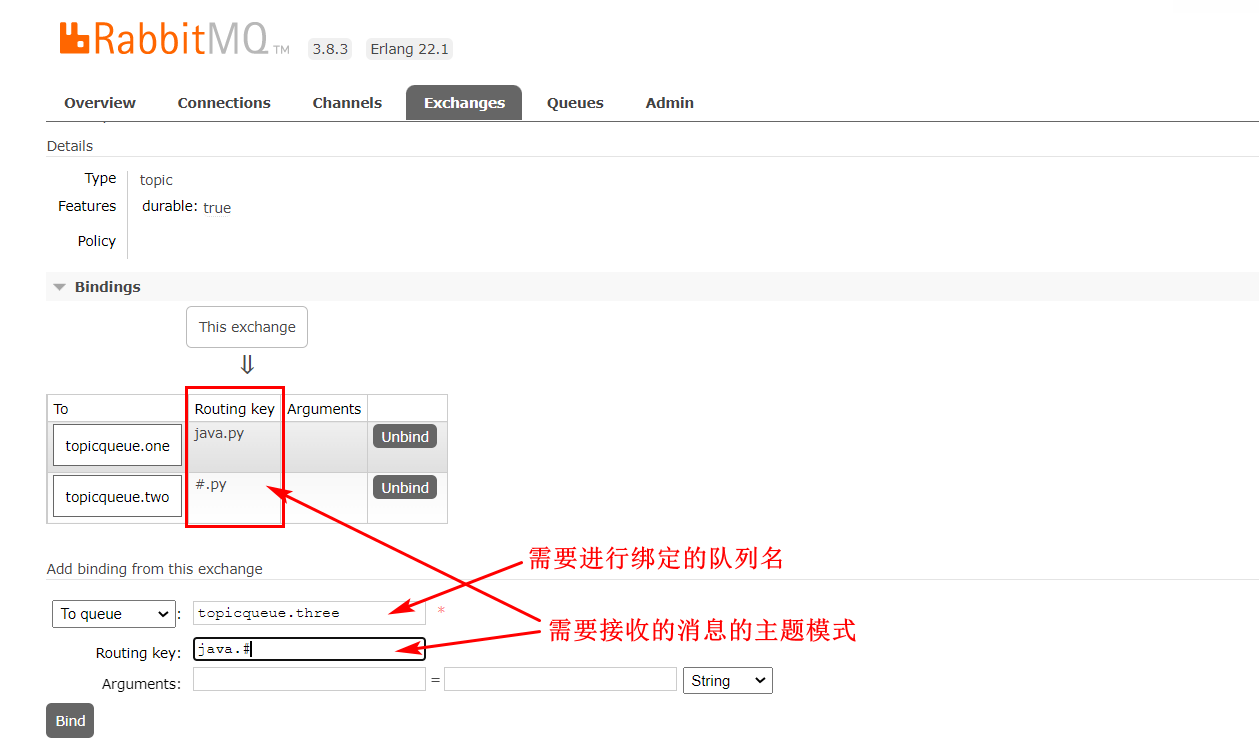
Task: Go to the Channels tab
Action: coord(347,103)
